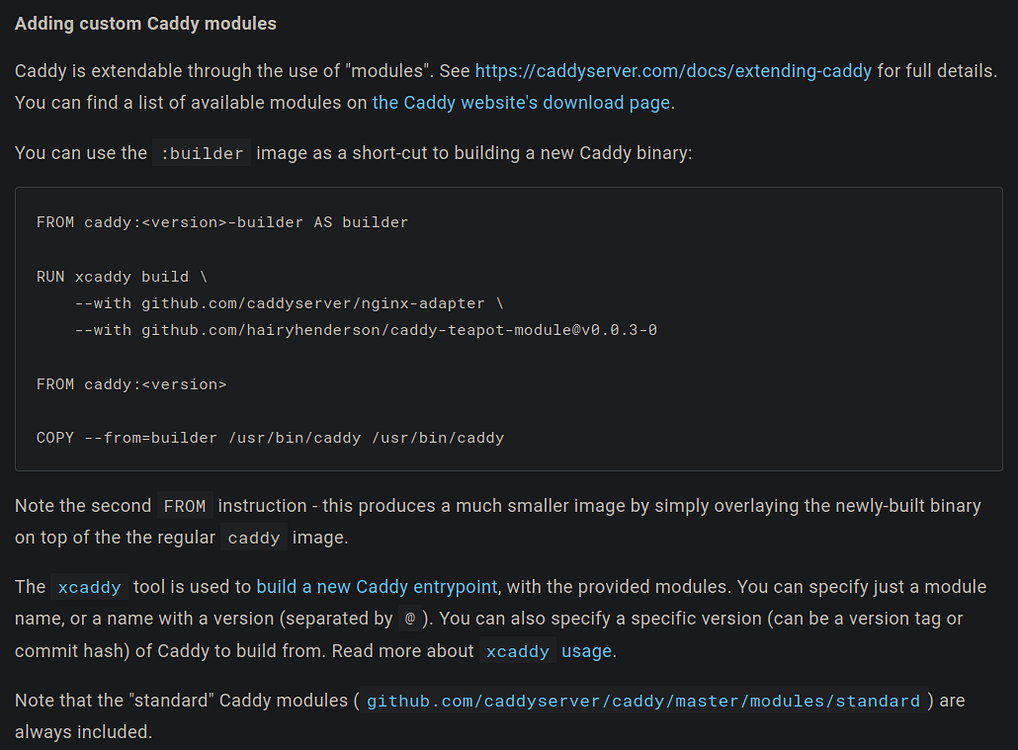Click the Adding custom Caddy modules heading
Screen dimensions: 1018x750
(x=145, y=23)
